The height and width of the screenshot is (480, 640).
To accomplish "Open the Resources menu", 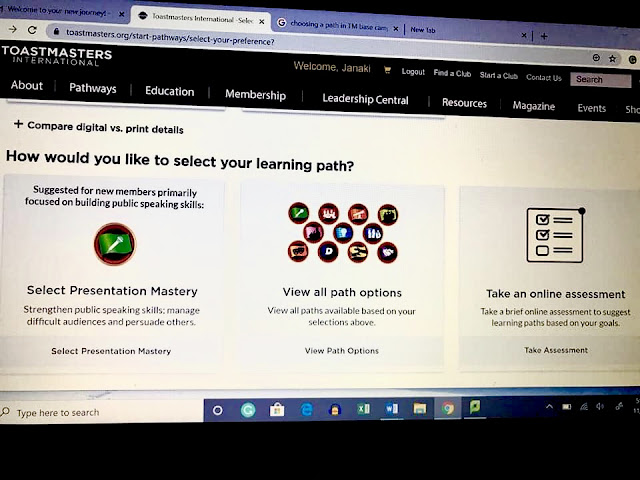I will [464, 103].
